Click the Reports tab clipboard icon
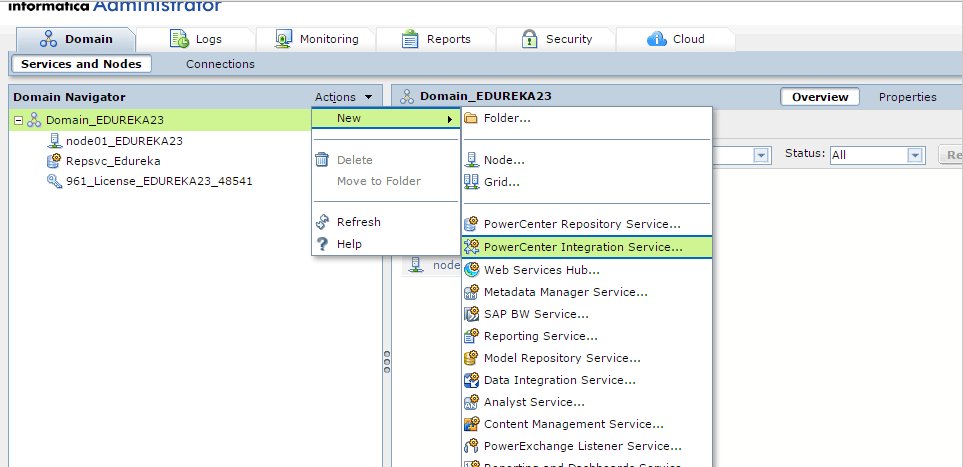 pos(410,39)
